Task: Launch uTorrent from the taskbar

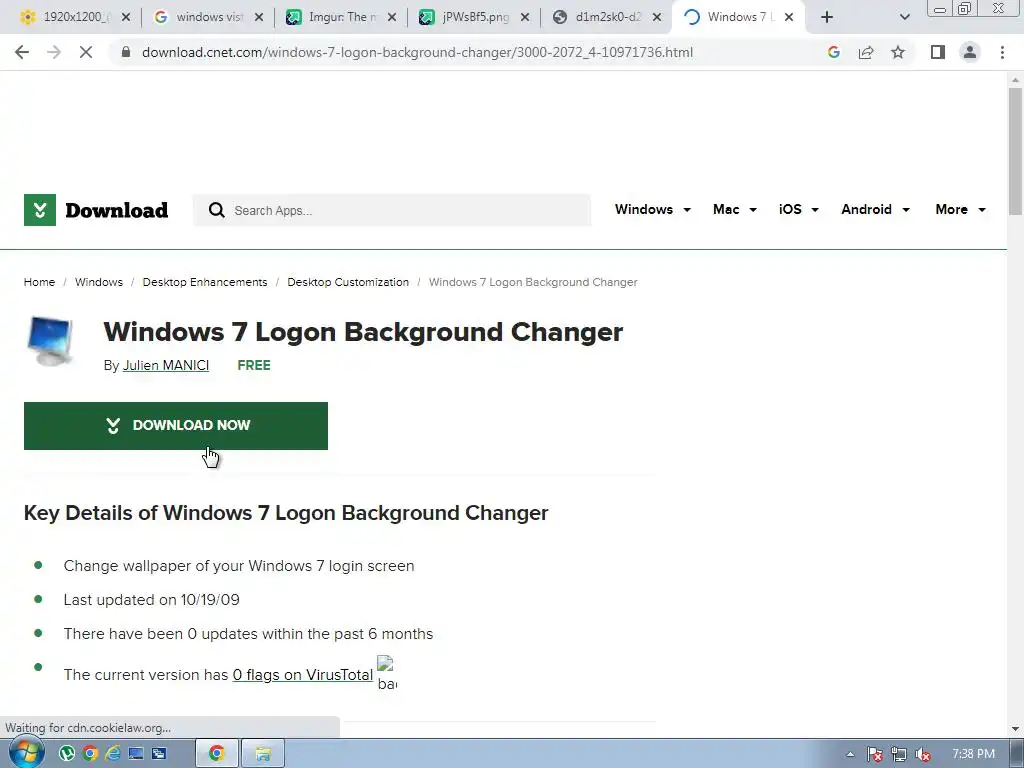Action: [x=67, y=754]
